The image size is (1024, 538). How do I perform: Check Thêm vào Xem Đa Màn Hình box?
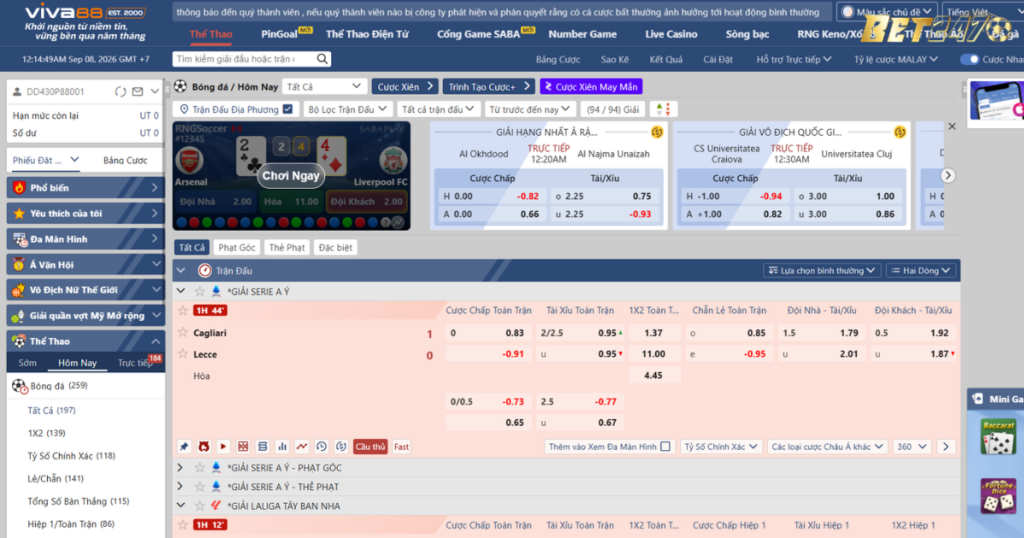coord(665,447)
